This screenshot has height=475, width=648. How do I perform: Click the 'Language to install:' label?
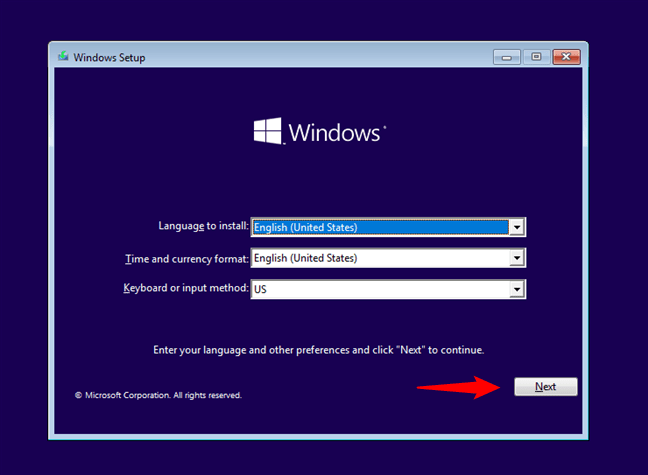tap(203, 226)
